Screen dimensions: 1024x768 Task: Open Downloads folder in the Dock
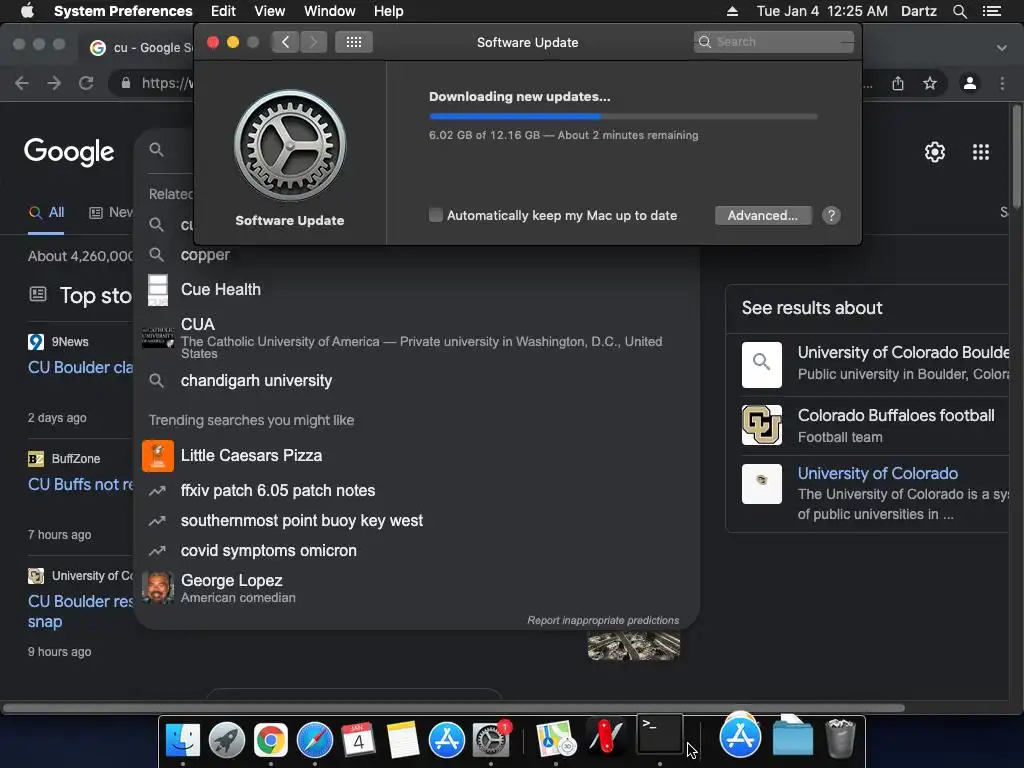point(792,735)
